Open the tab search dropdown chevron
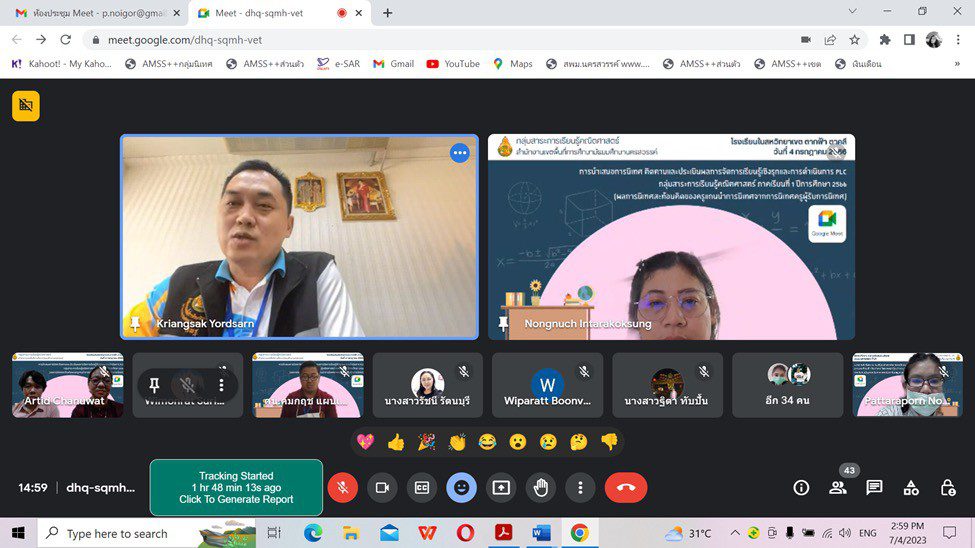 [x=853, y=11]
